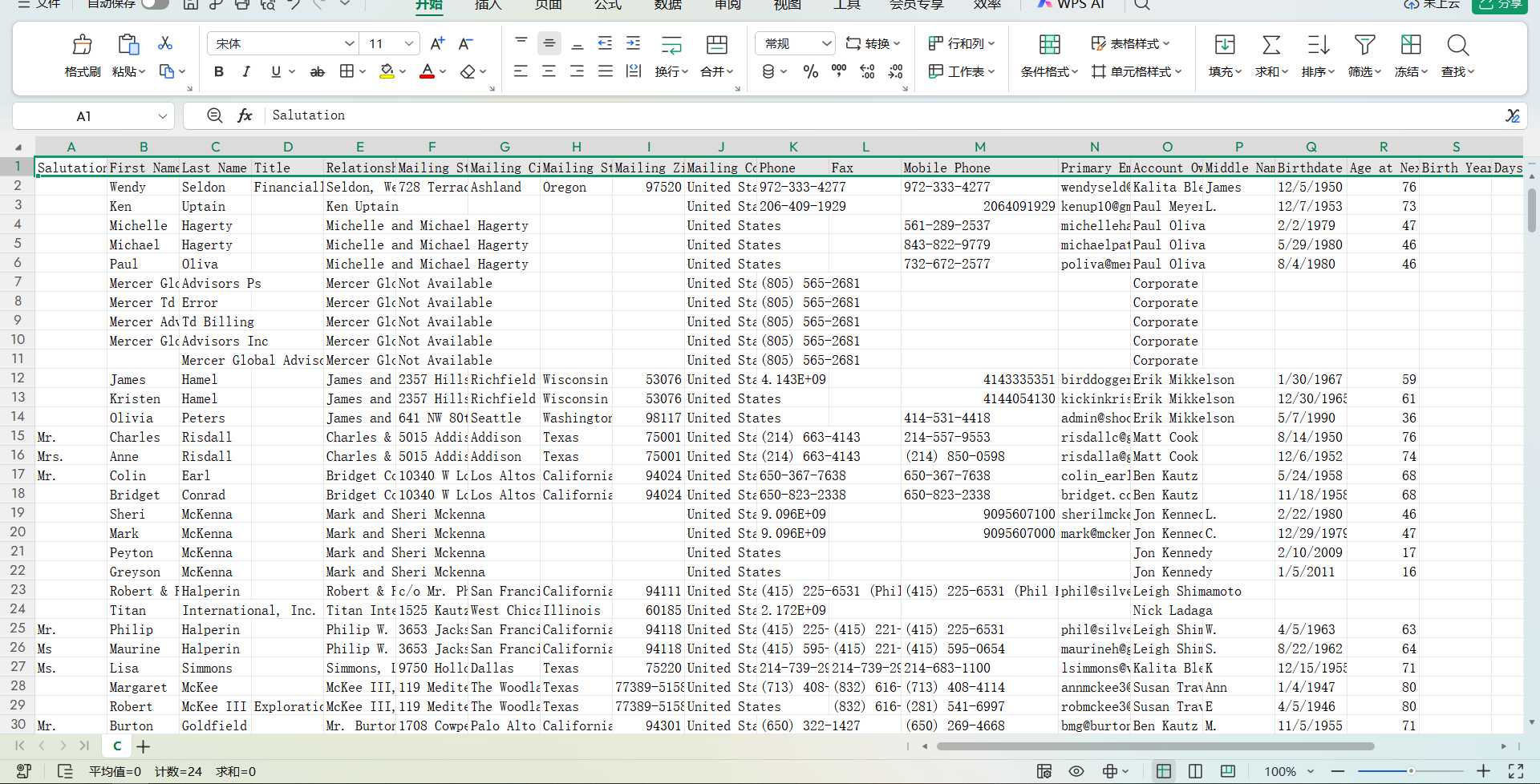Center text horizontally in the cell

pyautogui.click(x=549, y=71)
